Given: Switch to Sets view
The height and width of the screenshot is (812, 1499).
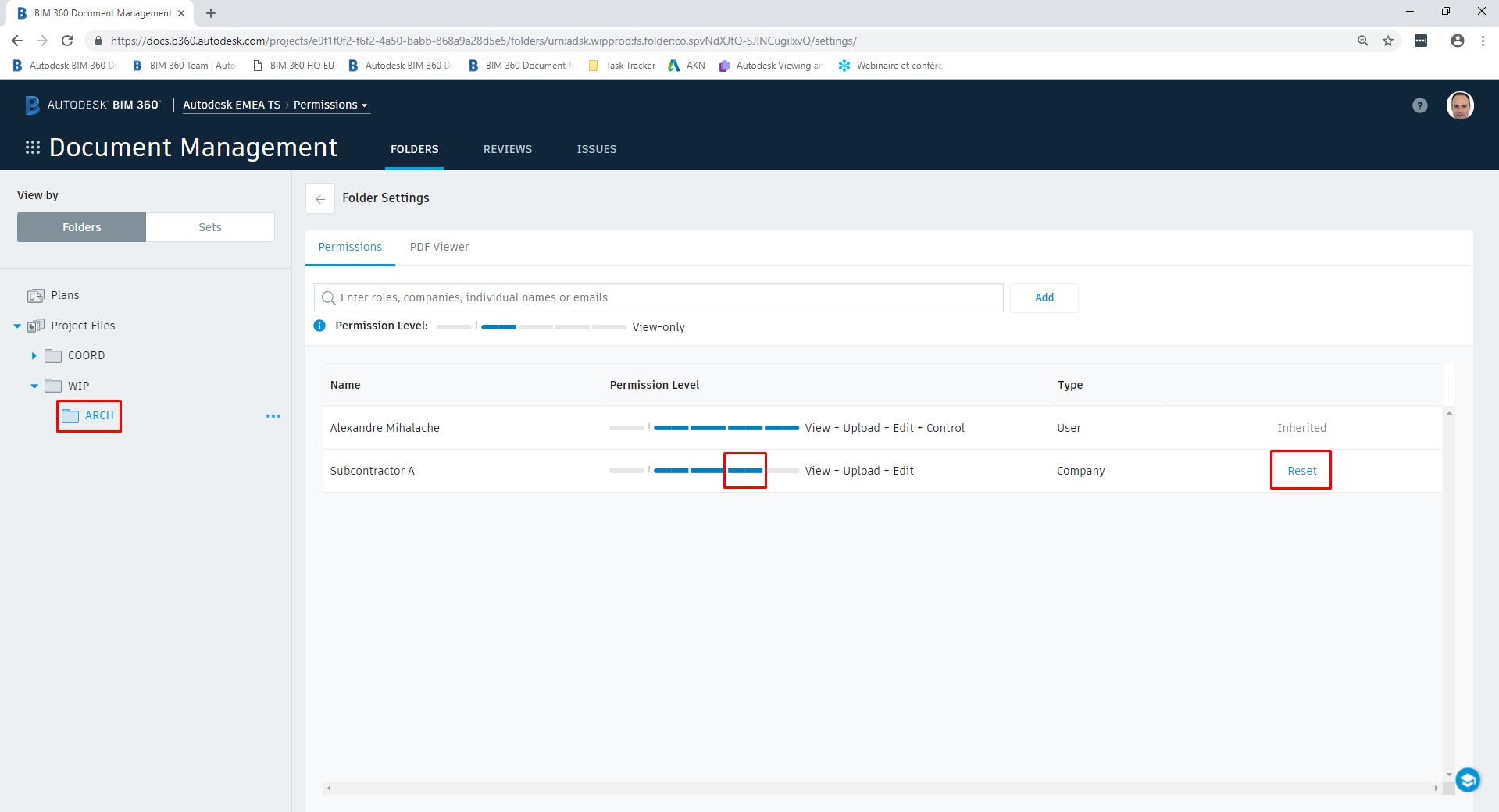Looking at the screenshot, I should pyautogui.click(x=209, y=226).
